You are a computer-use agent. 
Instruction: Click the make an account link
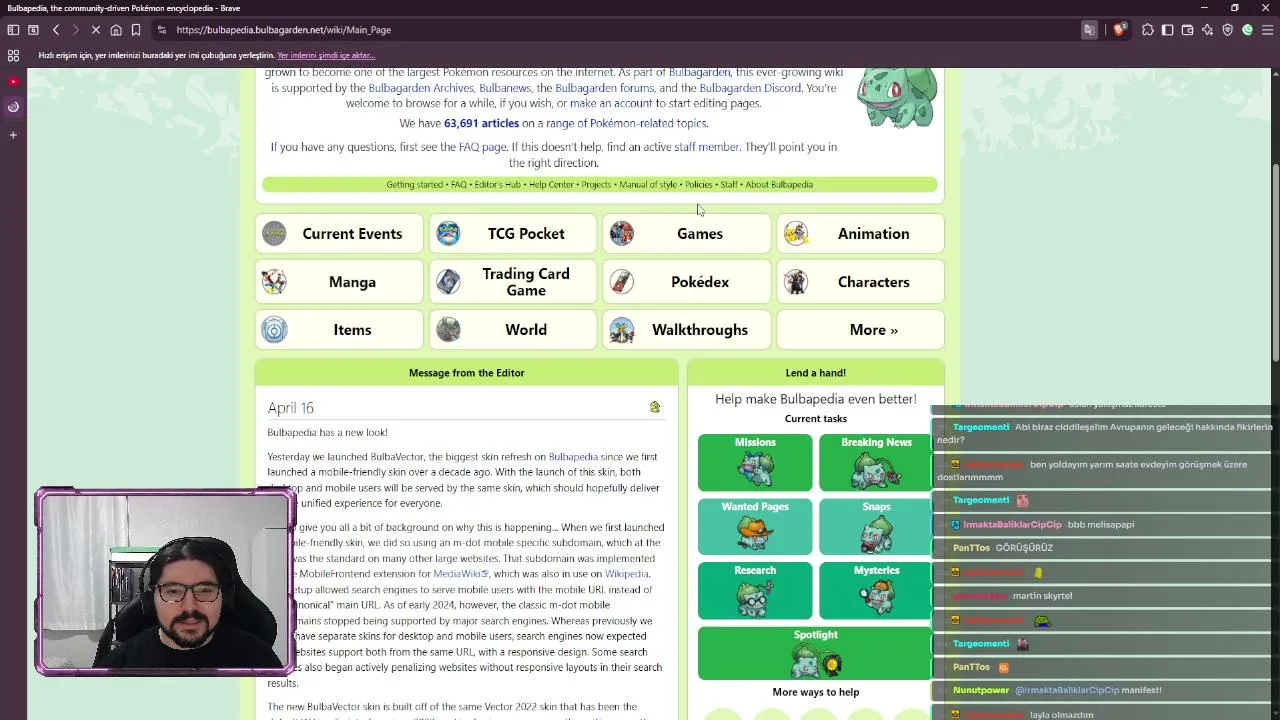point(611,103)
